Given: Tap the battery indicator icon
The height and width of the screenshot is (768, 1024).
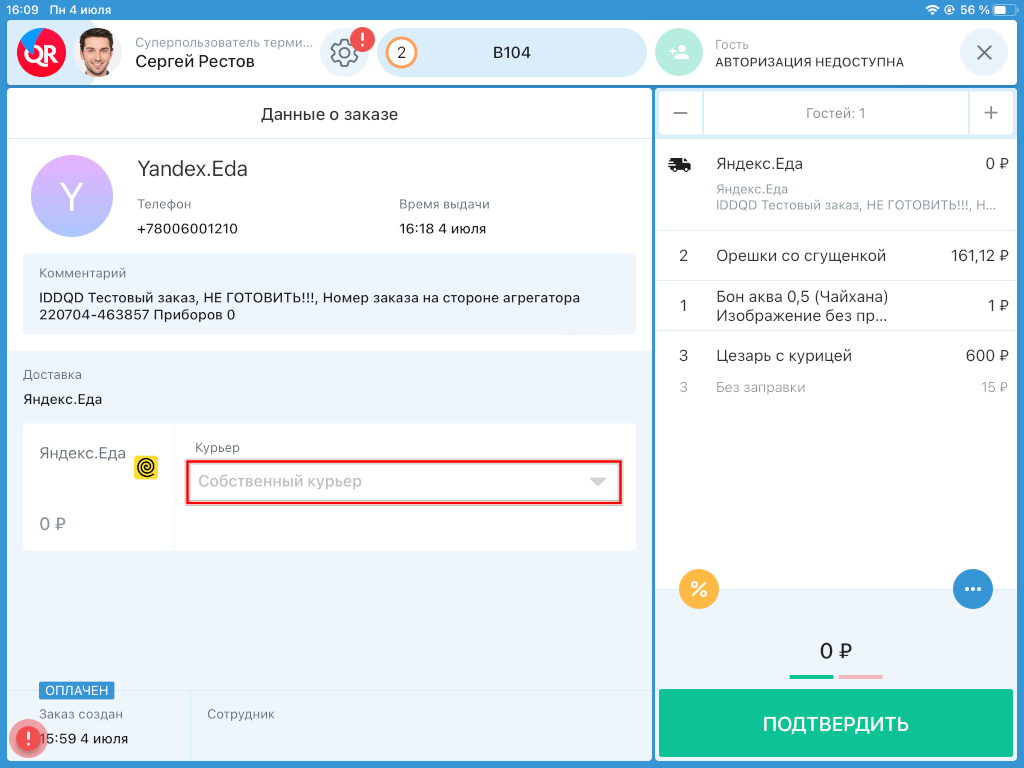Looking at the screenshot, I should click(x=1004, y=10).
